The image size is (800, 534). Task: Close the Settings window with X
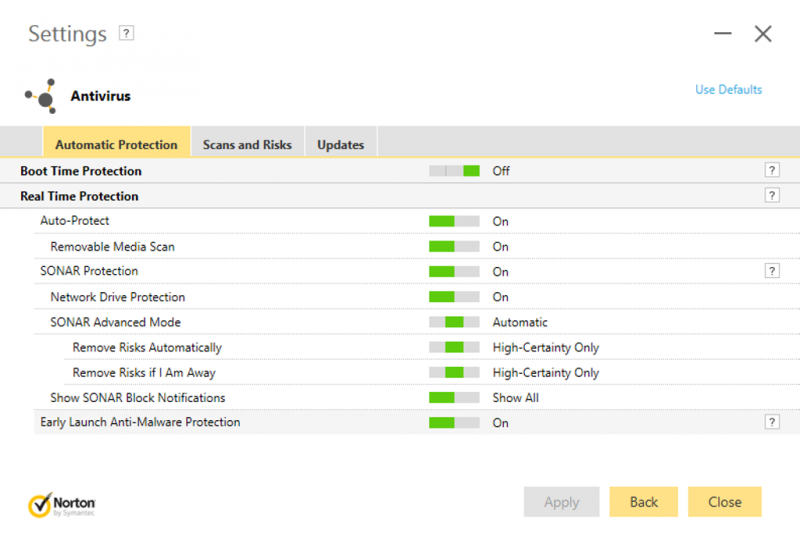[x=763, y=34]
